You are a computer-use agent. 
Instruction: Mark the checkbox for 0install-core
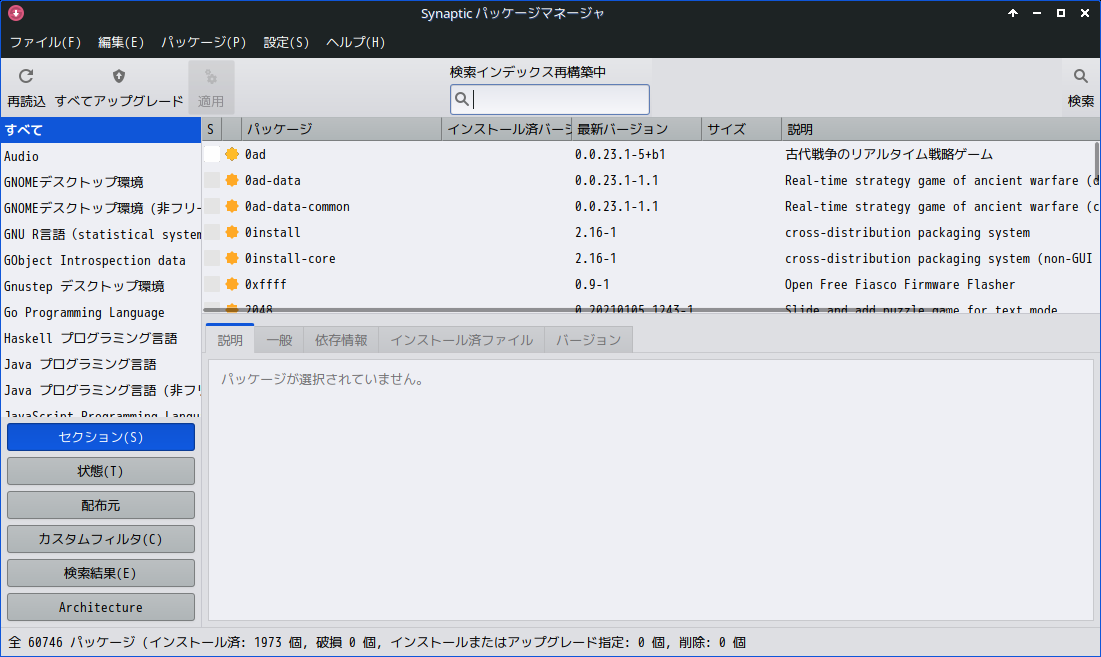(211, 258)
